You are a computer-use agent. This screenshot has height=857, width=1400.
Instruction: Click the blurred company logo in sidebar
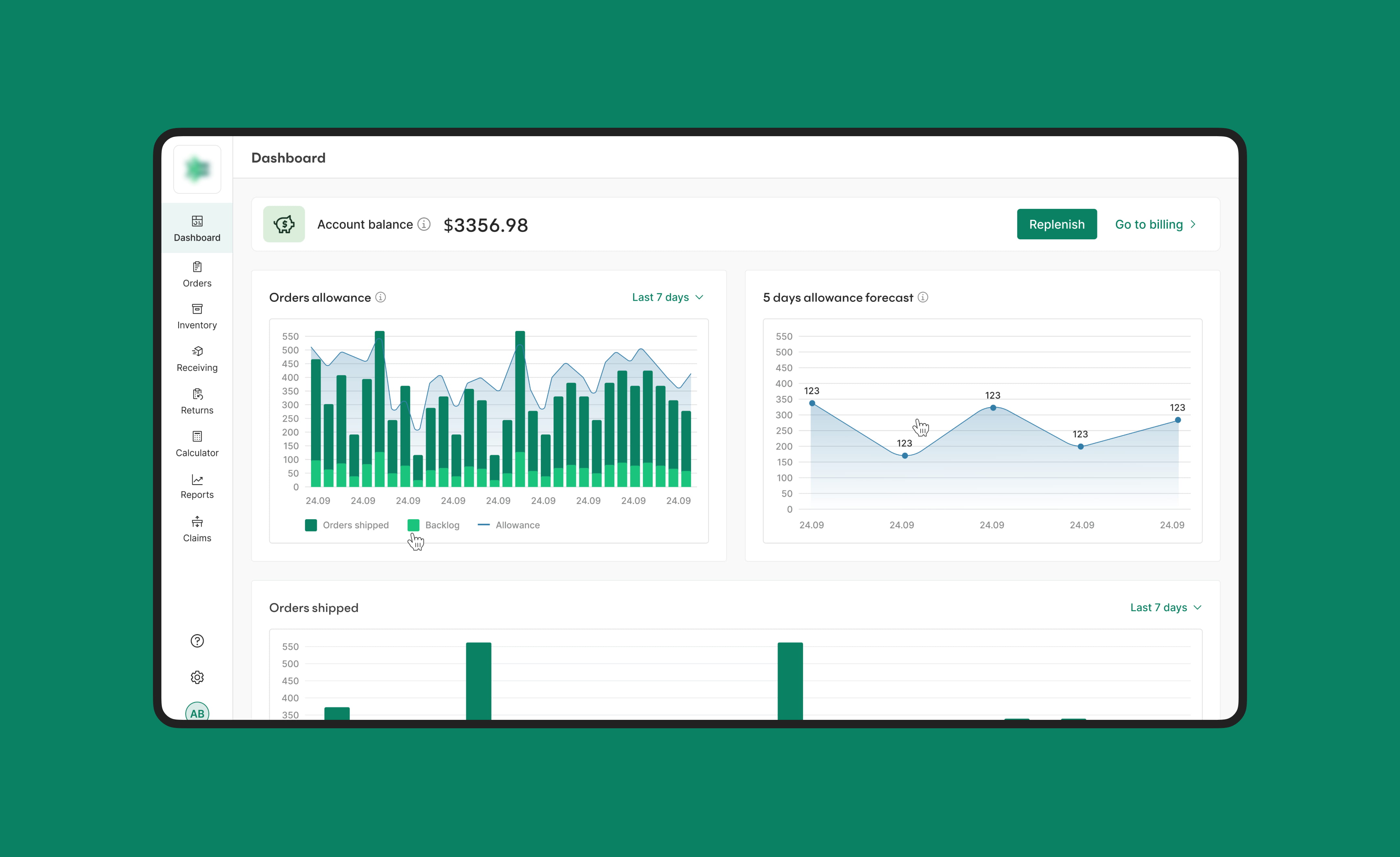click(197, 170)
